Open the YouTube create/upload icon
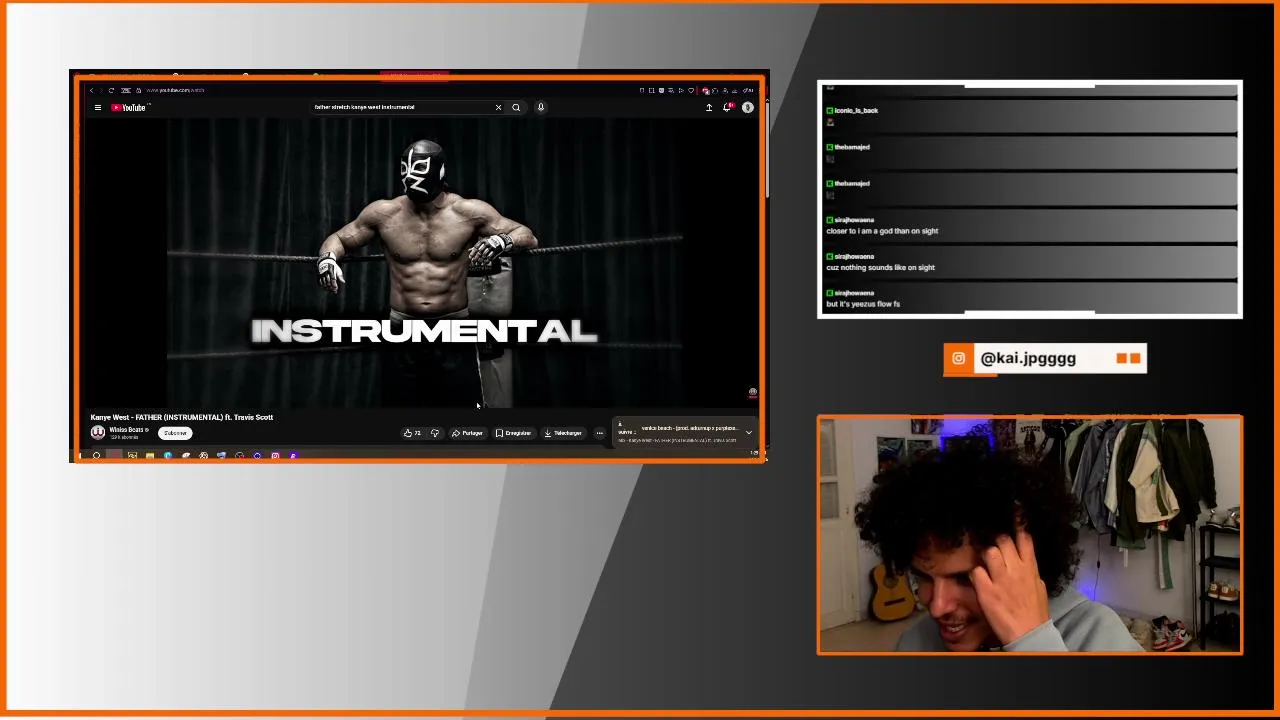This screenshot has height=720, width=1280. [709, 107]
